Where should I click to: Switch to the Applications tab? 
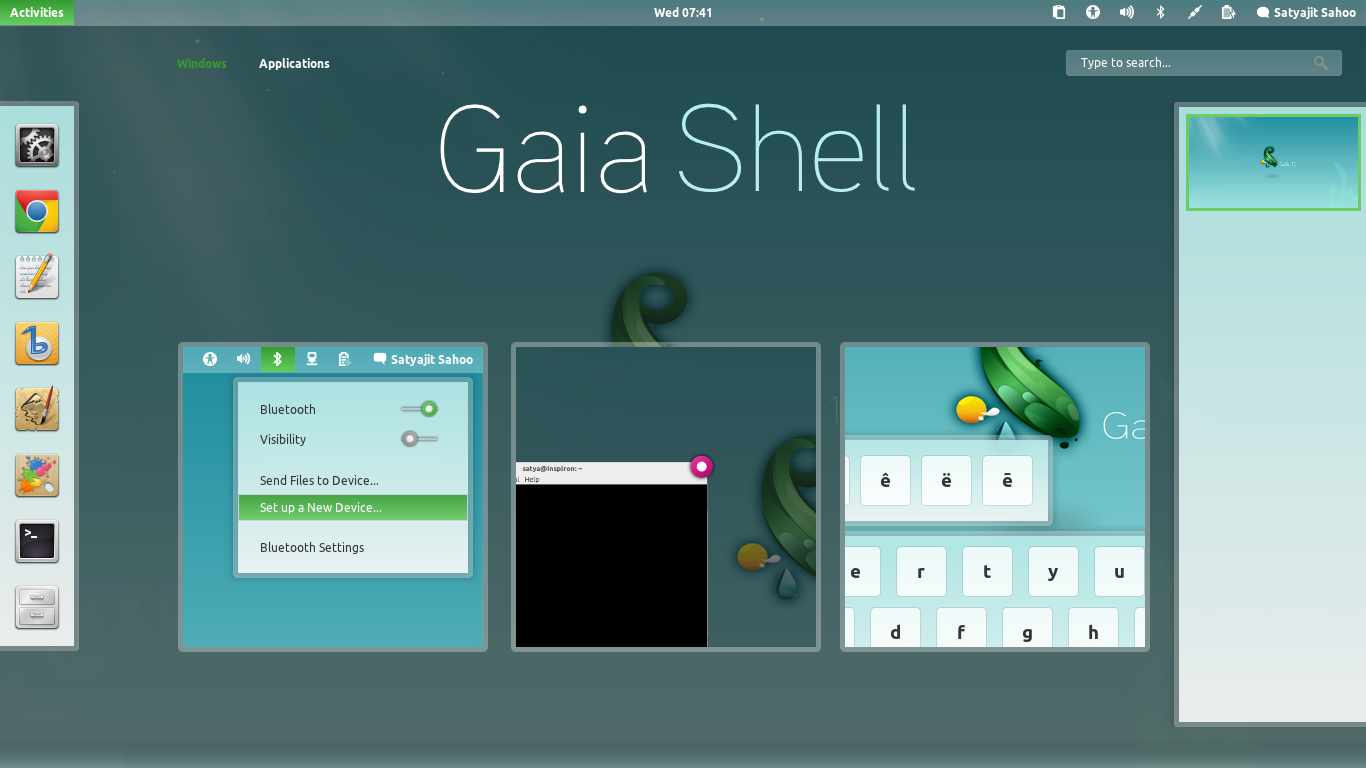[294, 63]
